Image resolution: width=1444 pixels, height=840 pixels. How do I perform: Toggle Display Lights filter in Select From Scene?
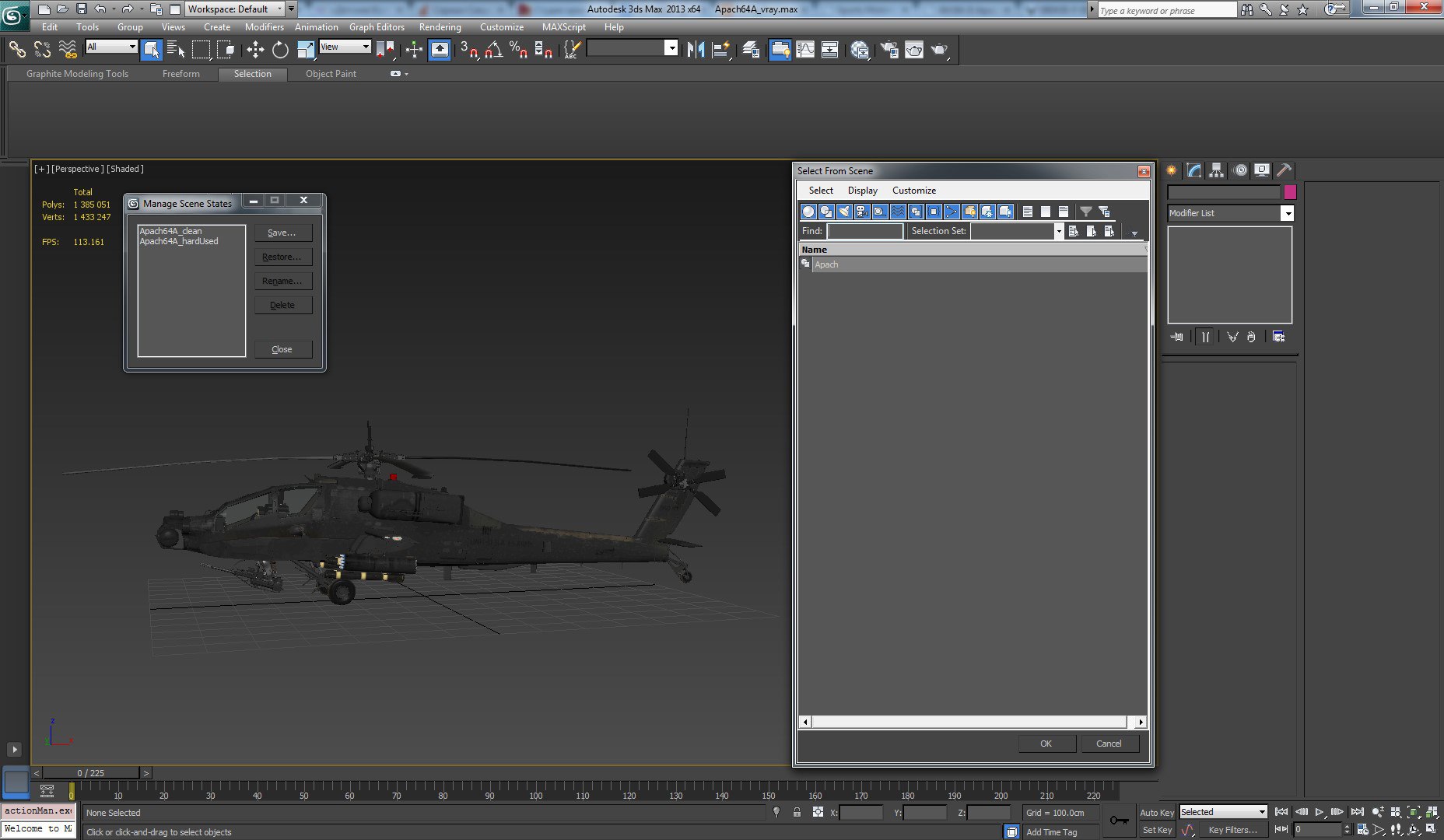(844, 212)
